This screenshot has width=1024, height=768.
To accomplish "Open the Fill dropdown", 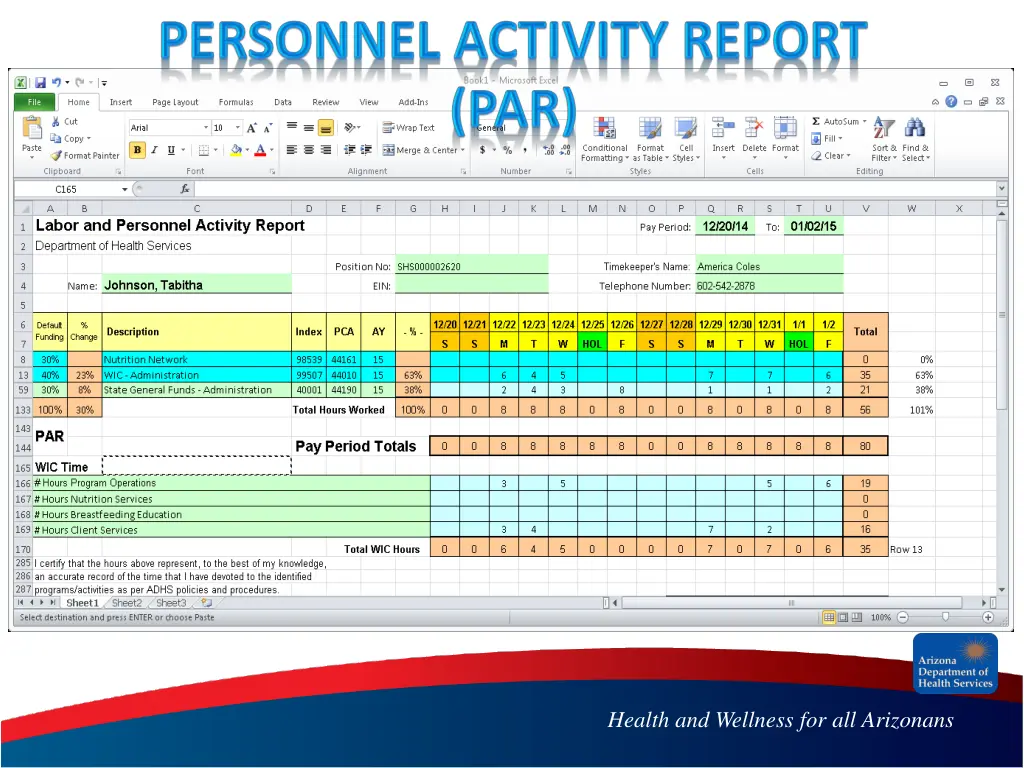I will [x=827, y=138].
